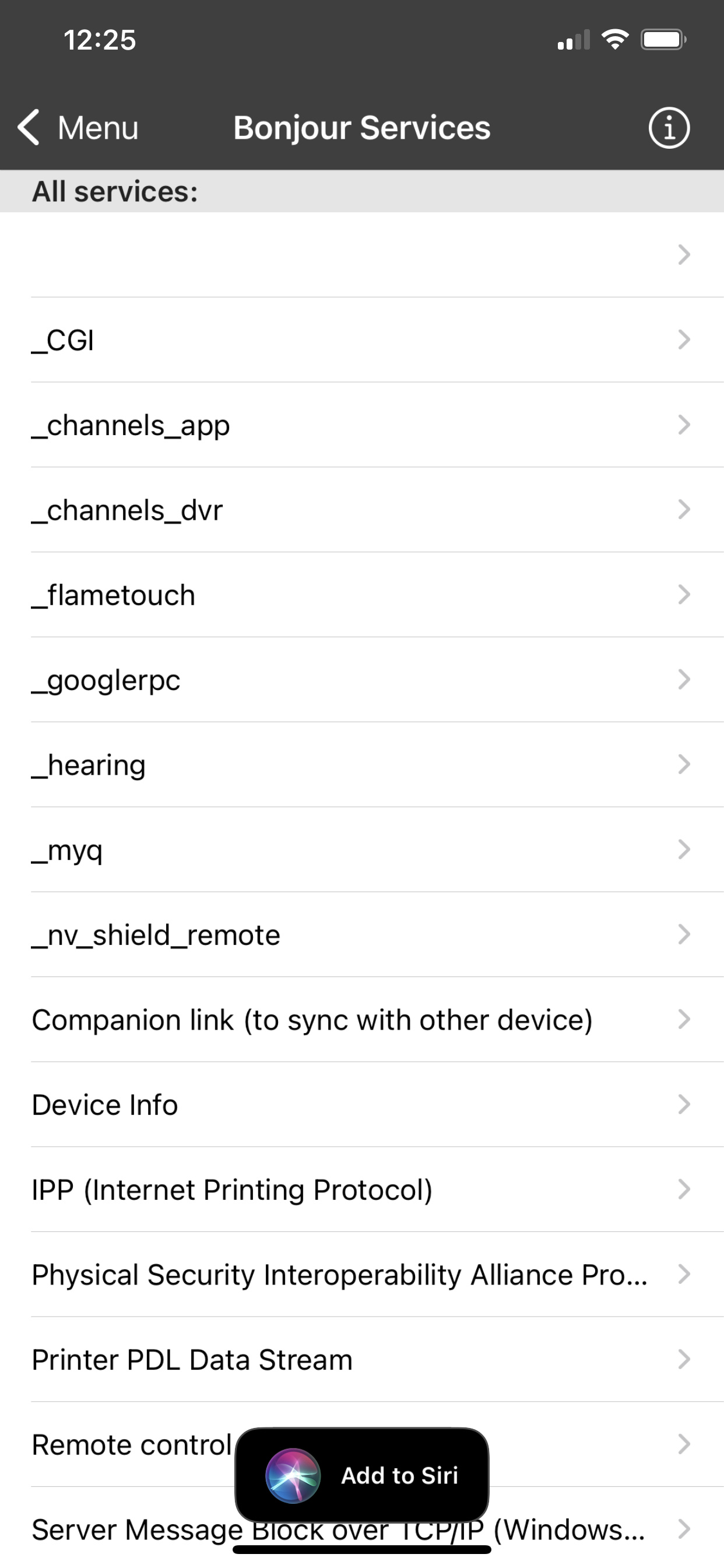
Task: Select the _myq service
Action: coord(68,850)
